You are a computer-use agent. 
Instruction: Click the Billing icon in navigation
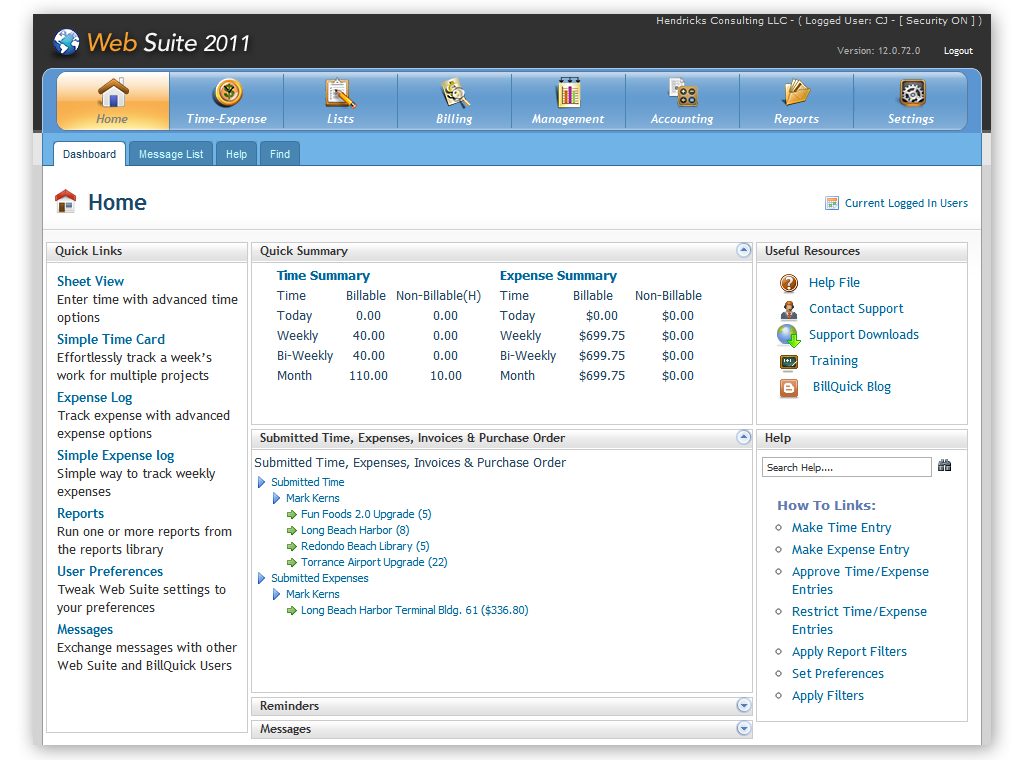point(455,94)
